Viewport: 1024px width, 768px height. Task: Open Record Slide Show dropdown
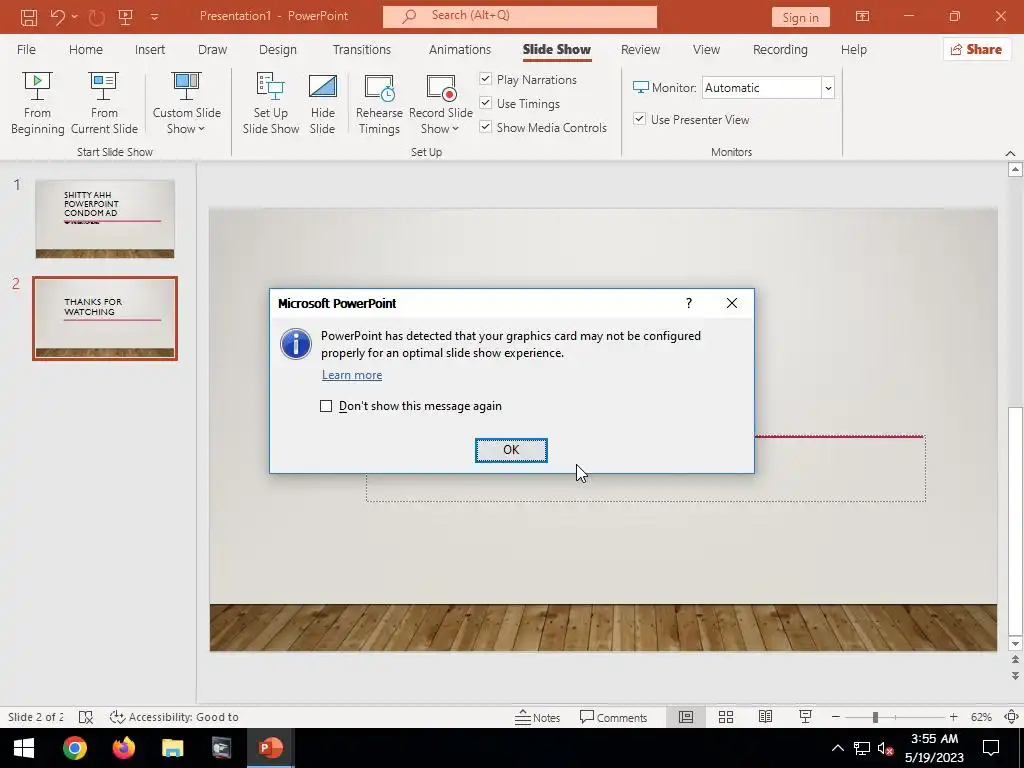click(441, 103)
